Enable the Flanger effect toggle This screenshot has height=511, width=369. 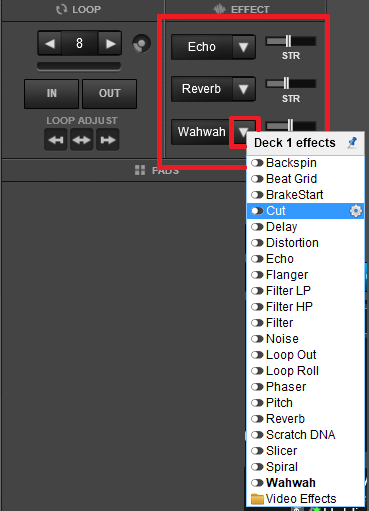click(257, 275)
